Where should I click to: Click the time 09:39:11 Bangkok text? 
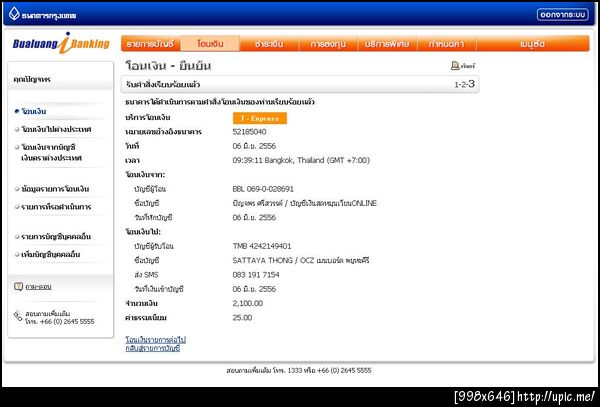[301, 160]
